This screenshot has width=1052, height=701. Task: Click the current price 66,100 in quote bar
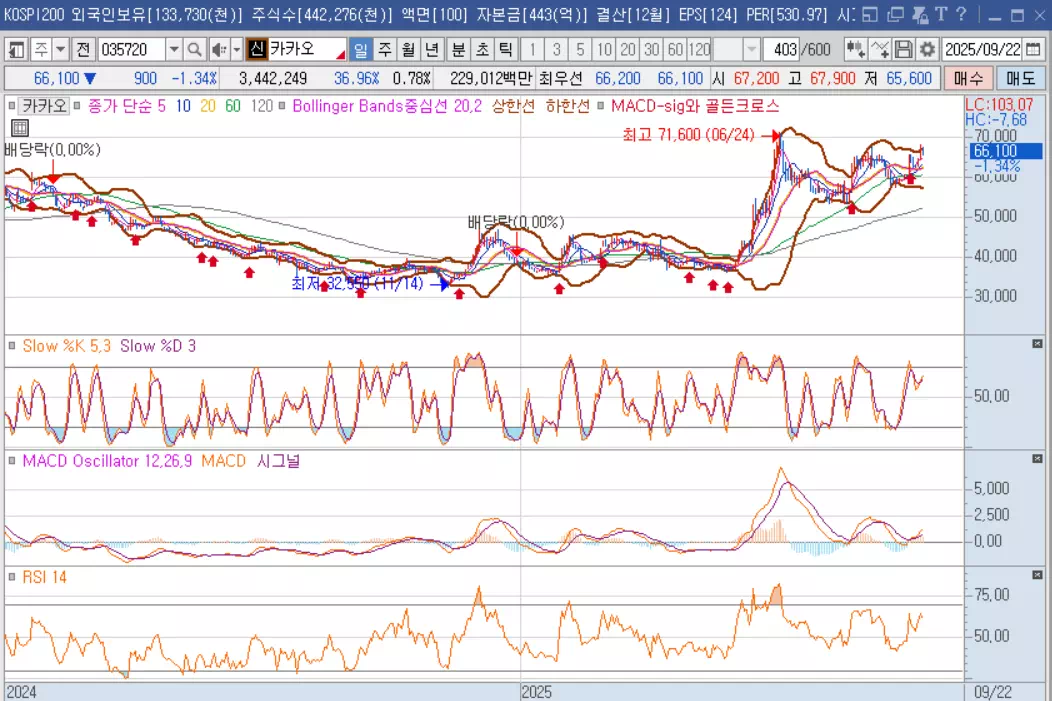click(56, 78)
